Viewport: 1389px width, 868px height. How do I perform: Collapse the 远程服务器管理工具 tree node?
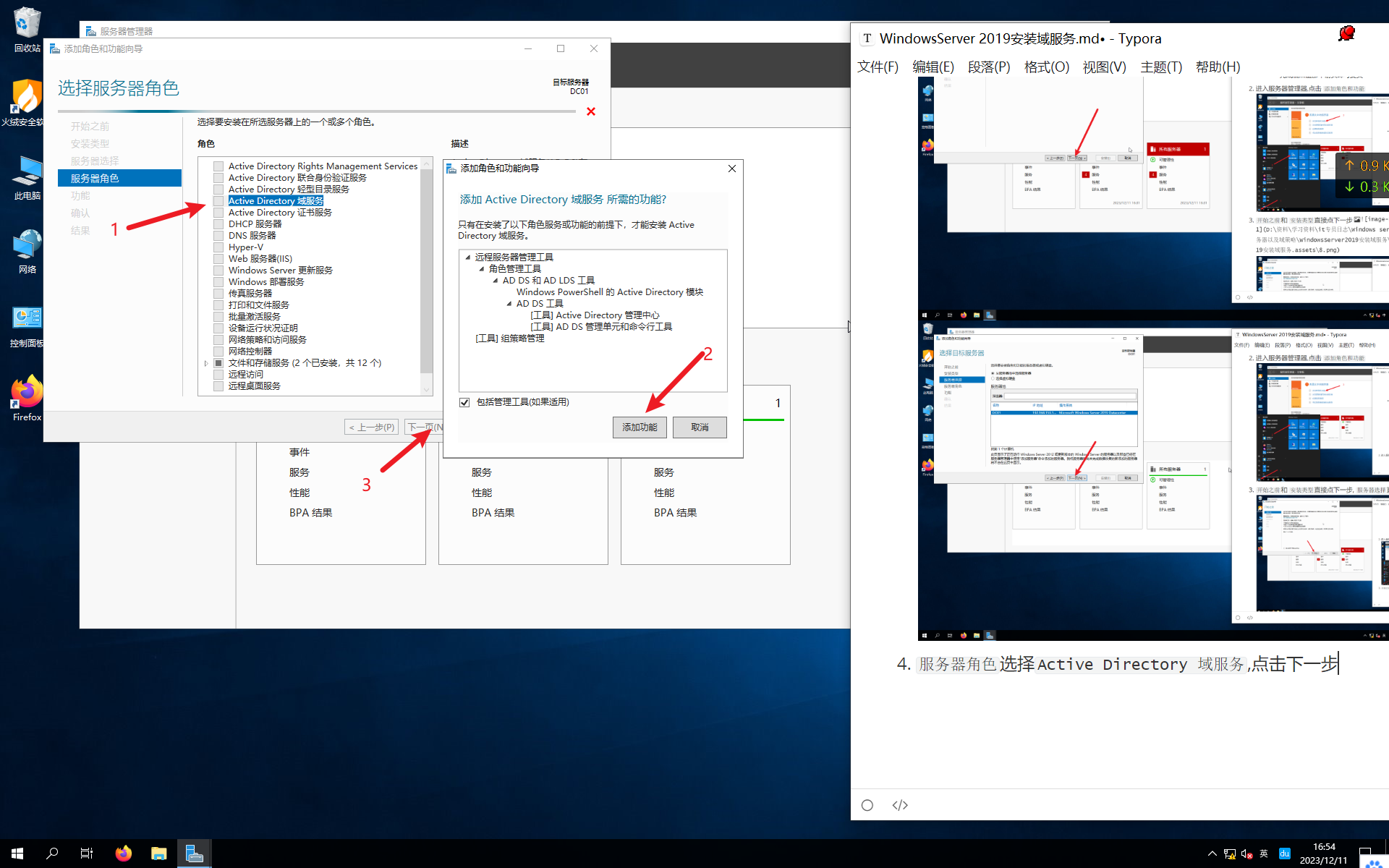pyautogui.click(x=467, y=258)
